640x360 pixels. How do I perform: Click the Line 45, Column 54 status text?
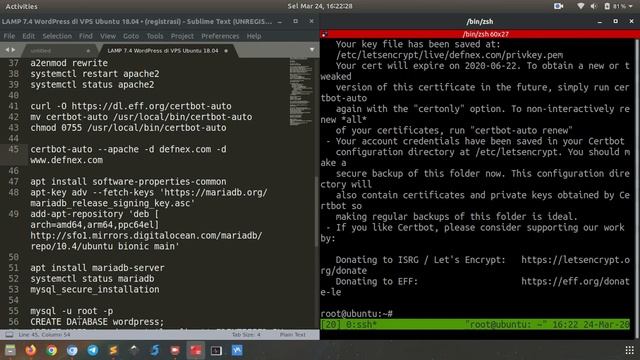click(x=44, y=335)
